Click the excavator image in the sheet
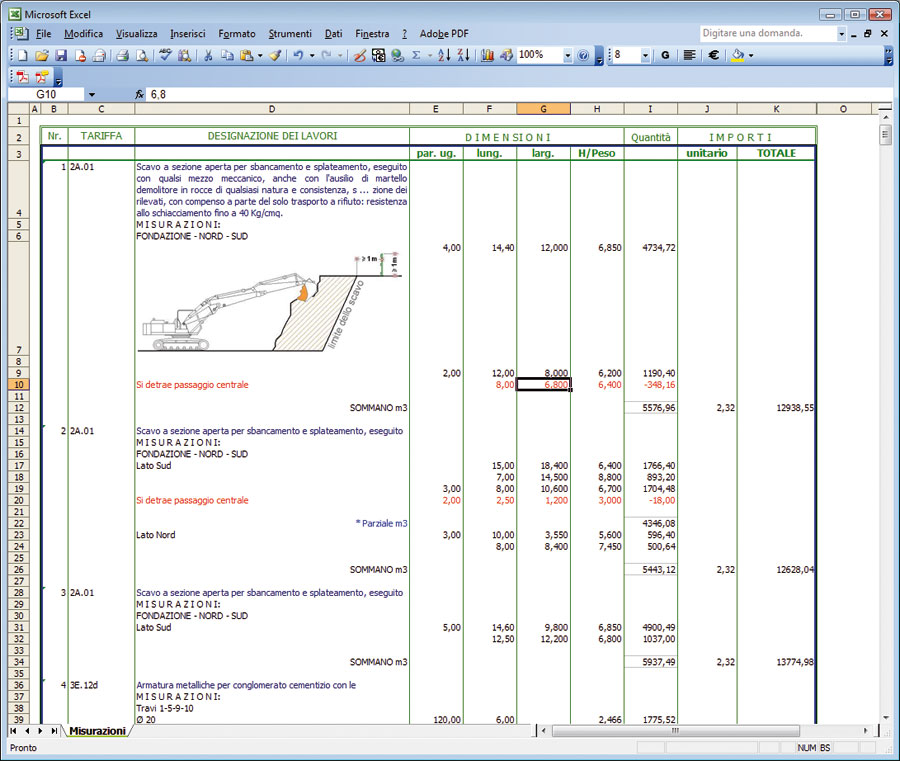The height and width of the screenshot is (761, 900). [270, 302]
